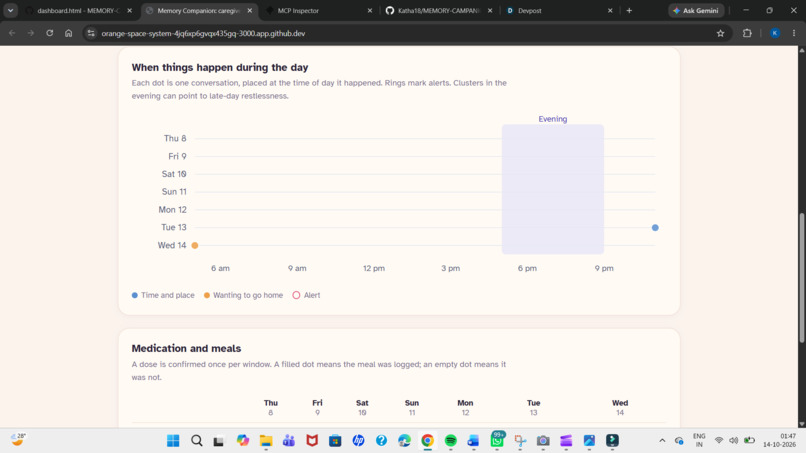Click the Time and place legend item
806x453 pixels.
point(163,295)
